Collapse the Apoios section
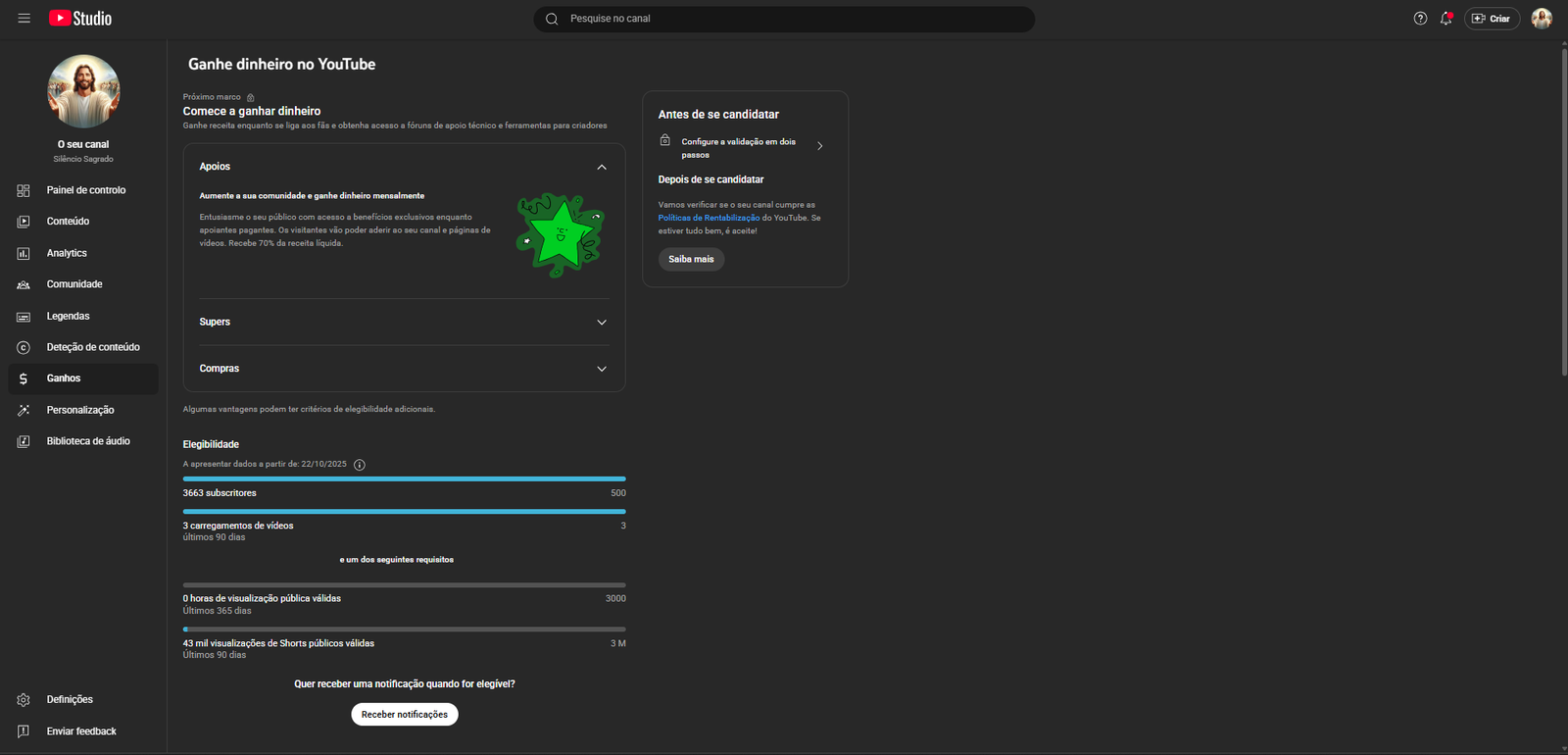The image size is (1568, 755). [601, 167]
